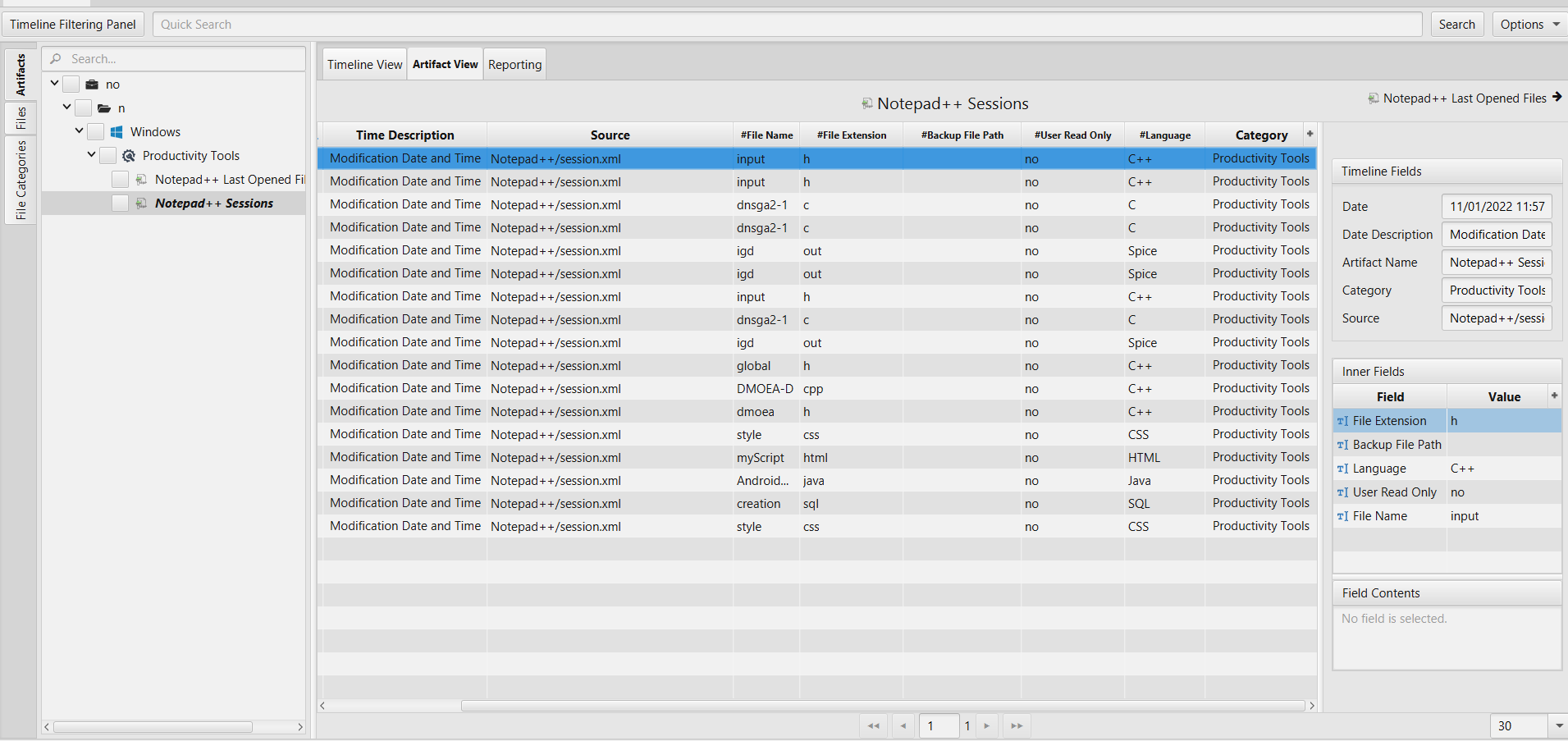1568x741 pixels.
Task: Click the Notepad++ Last Opened Files tree icon
Action: point(141,180)
